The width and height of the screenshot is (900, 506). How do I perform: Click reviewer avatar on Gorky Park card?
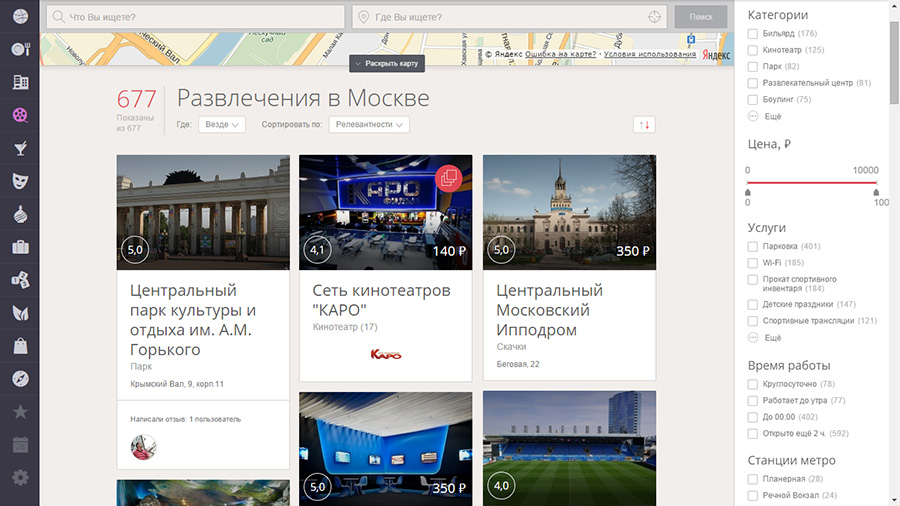[x=143, y=447]
